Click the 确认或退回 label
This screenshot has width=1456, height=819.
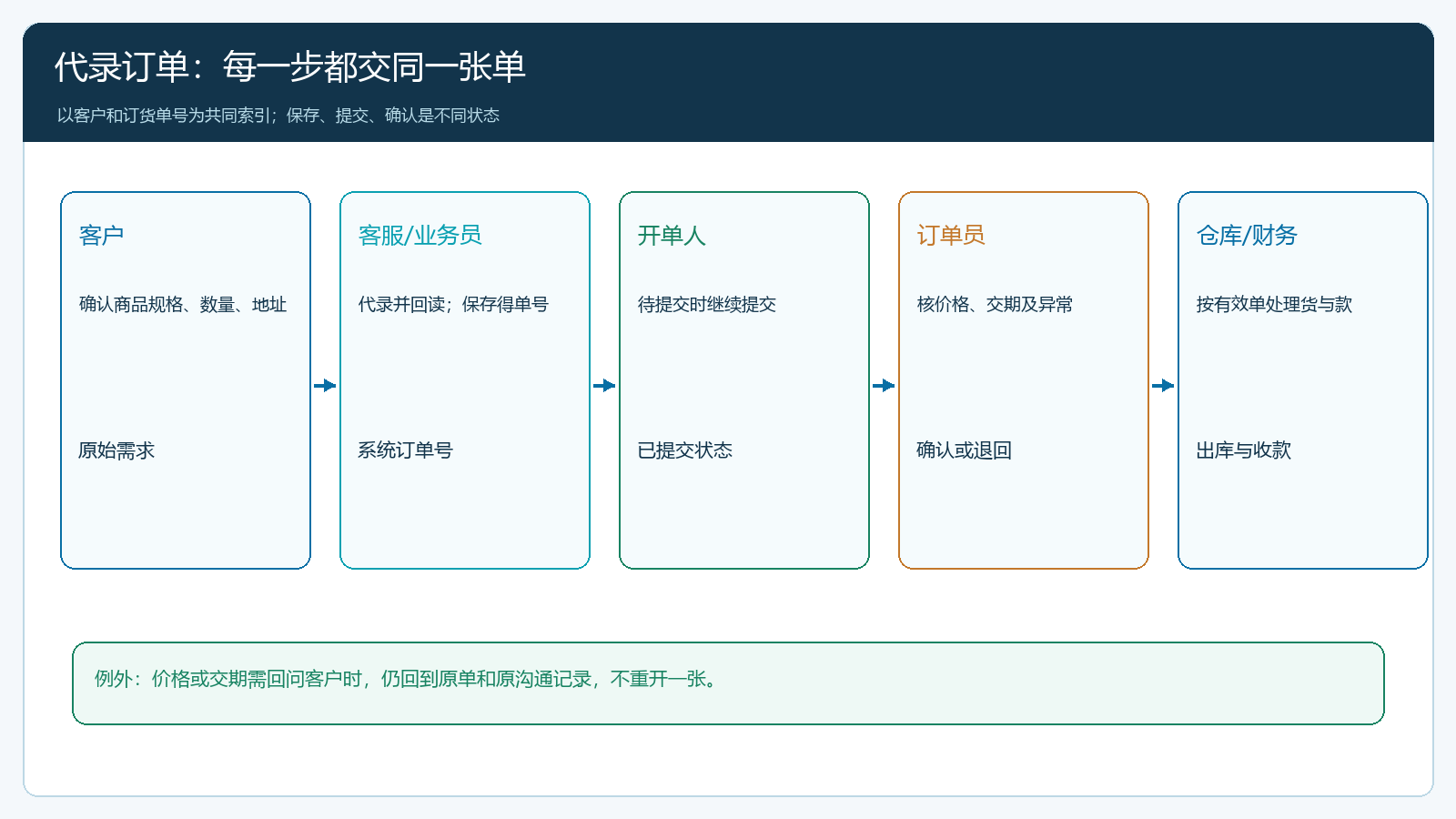coord(964,450)
